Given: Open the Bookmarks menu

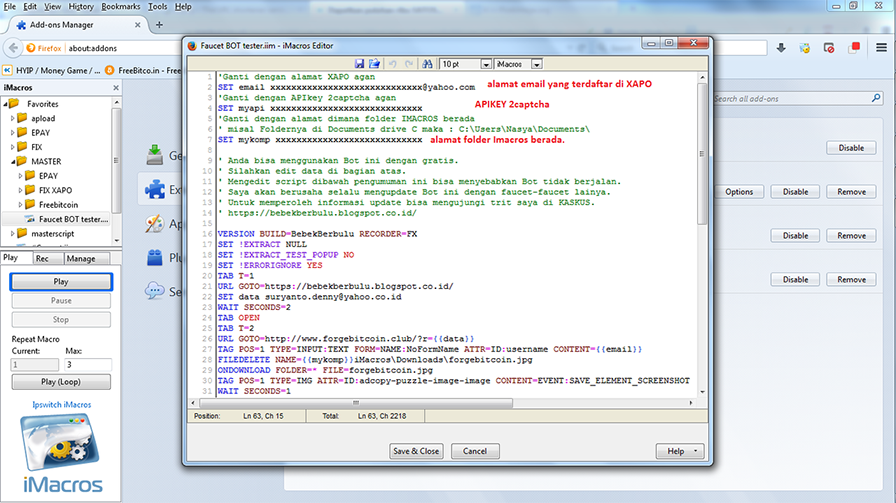Looking at the screenshot, I should (121, 6).
